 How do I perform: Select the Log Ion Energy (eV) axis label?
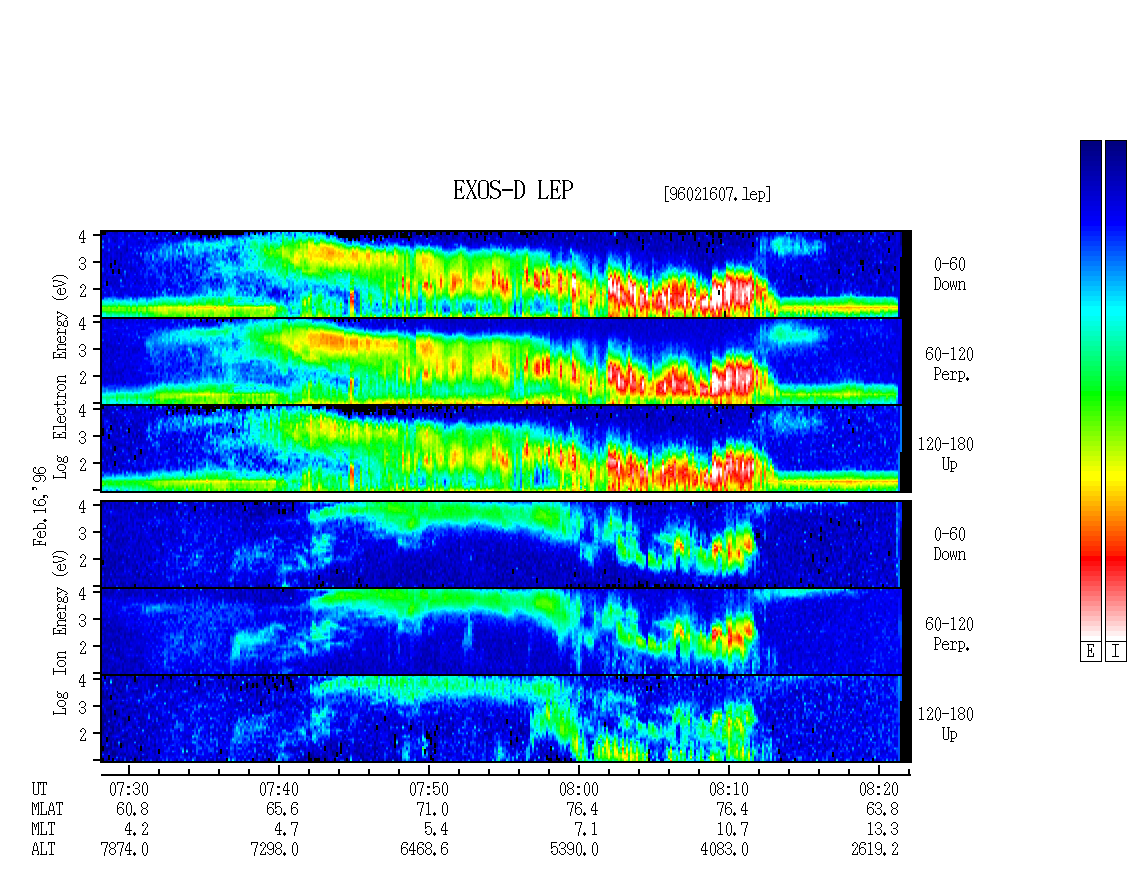point(60,632)
